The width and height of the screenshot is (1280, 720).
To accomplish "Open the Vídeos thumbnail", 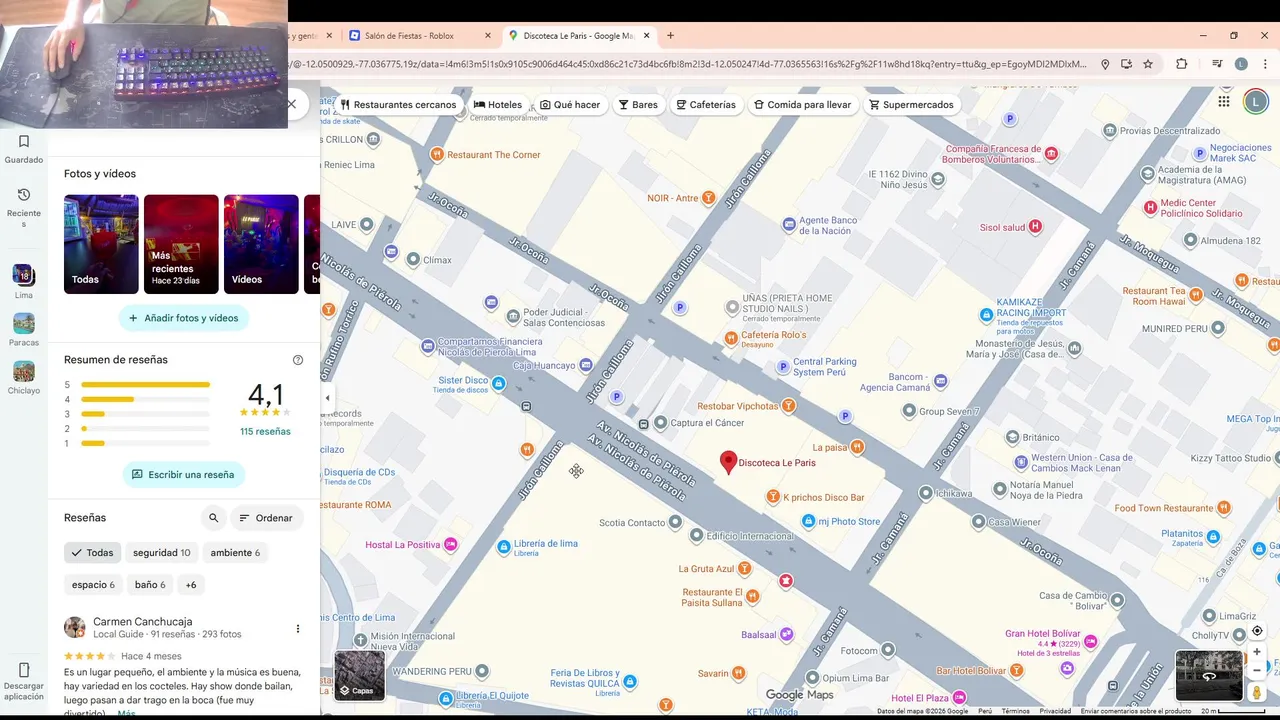I will click(261, 244).
